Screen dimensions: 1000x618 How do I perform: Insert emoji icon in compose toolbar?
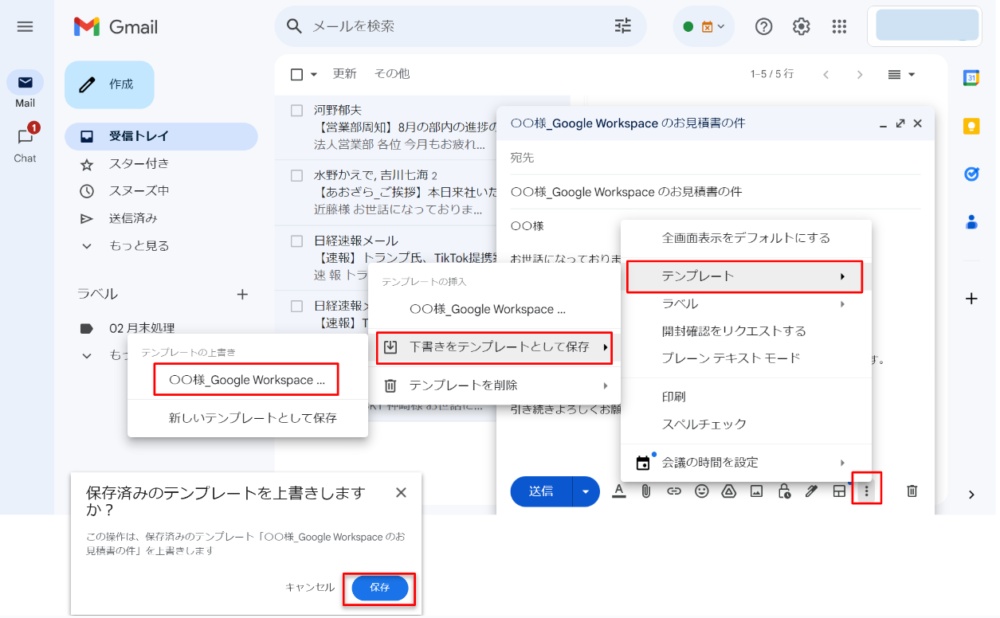pyautogui.click(x=702, y=491)
